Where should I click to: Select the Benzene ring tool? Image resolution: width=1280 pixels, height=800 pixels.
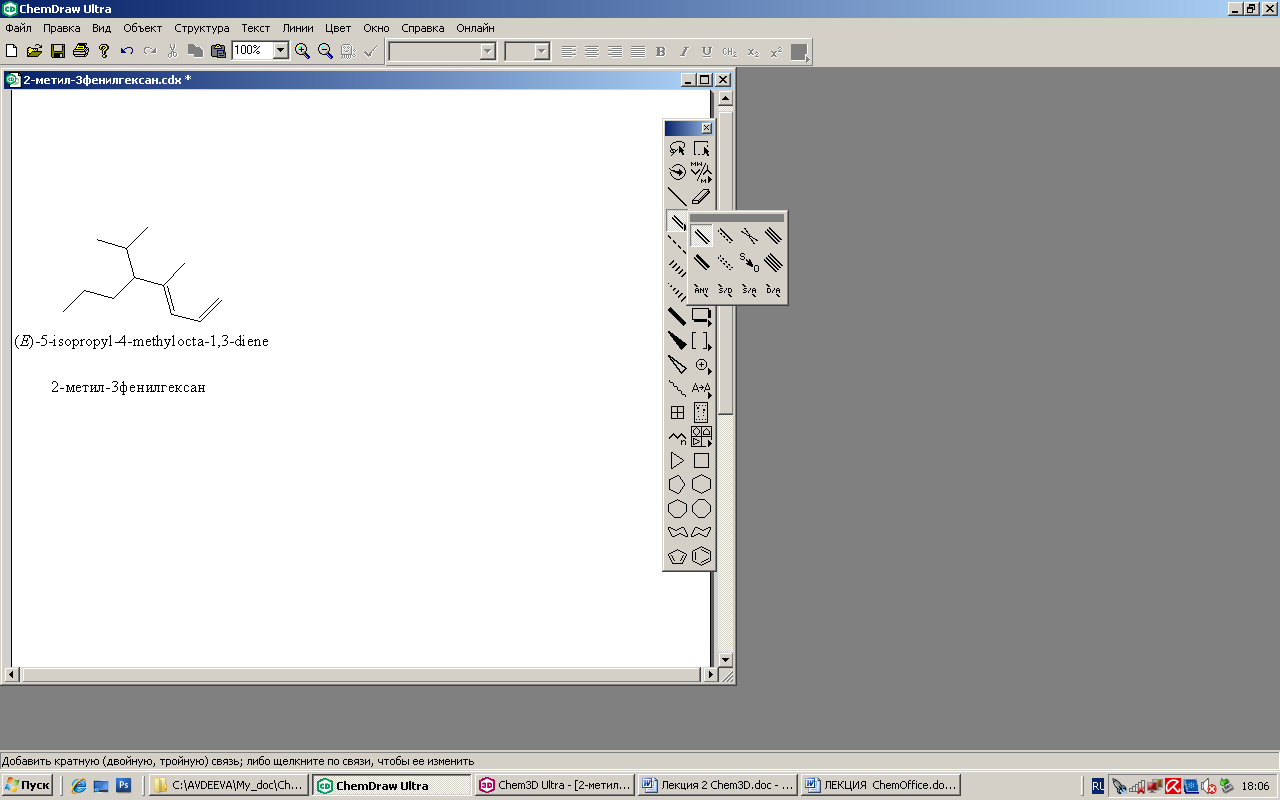click(701, 556)
